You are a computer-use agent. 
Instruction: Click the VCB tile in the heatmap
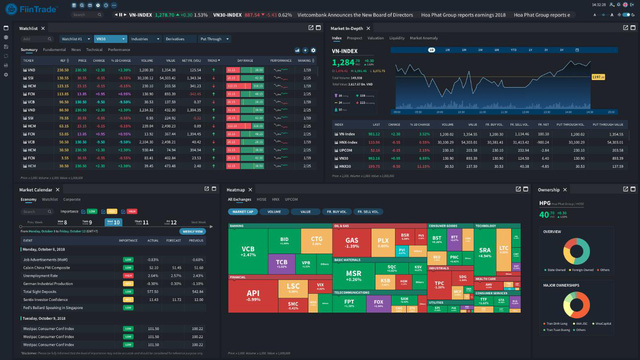(248, 251)
